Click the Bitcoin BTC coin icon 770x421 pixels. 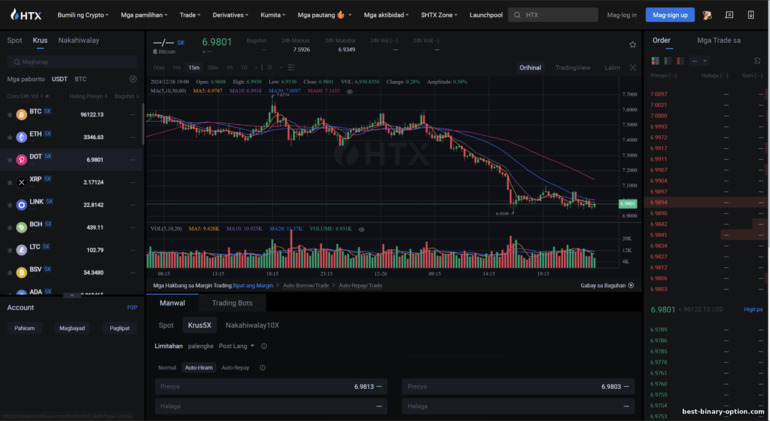coord(21,114)
